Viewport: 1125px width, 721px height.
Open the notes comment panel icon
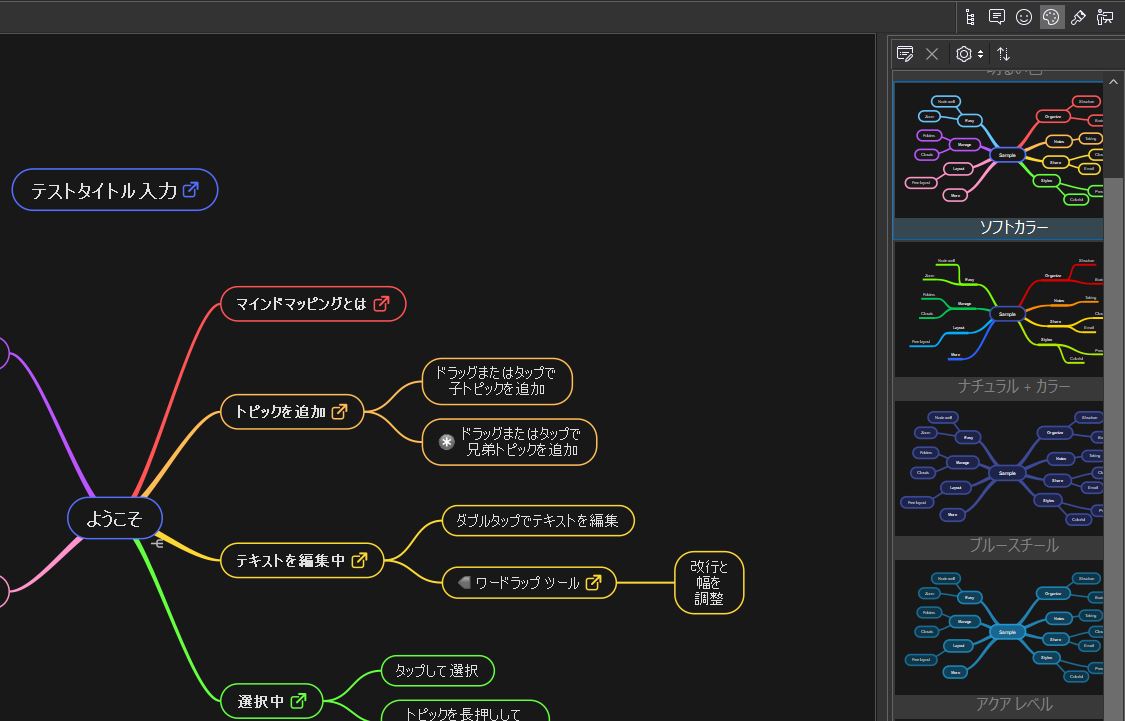coord(997,17)
